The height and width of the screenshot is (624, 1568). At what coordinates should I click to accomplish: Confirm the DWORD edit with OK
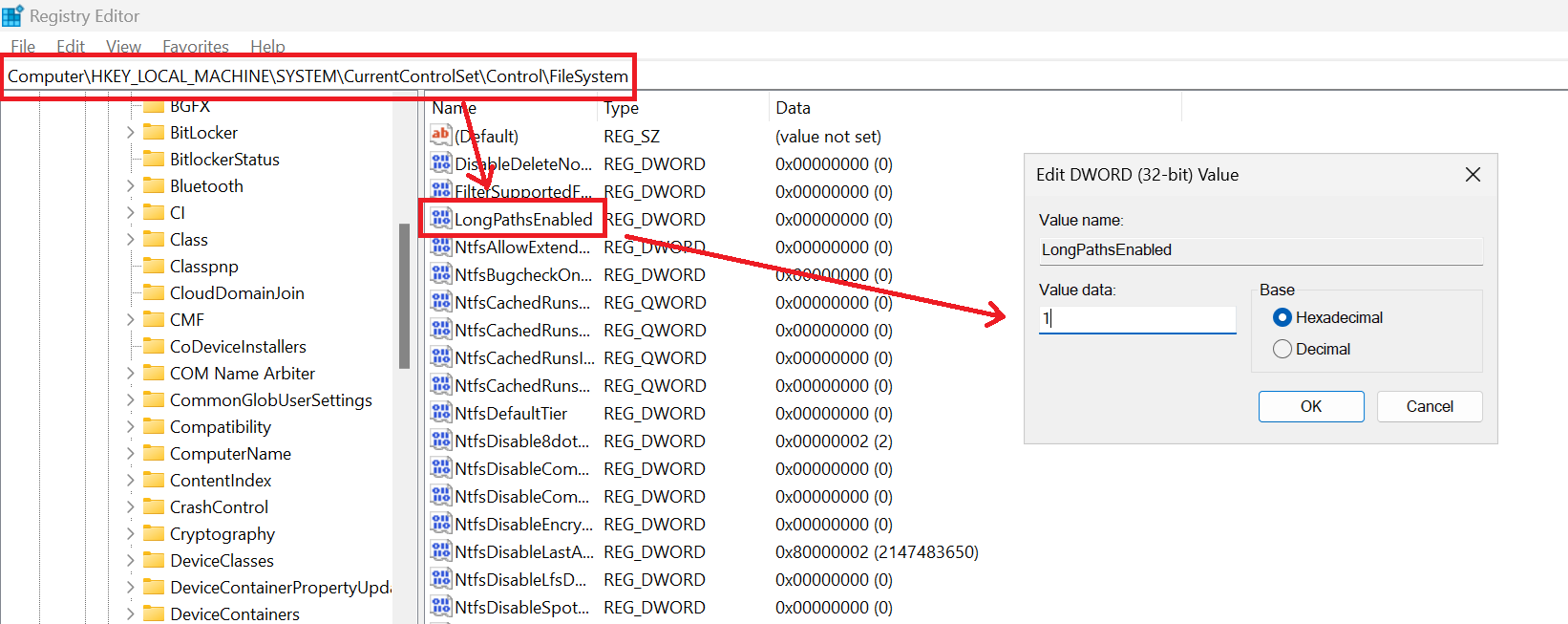coord(1311,406)
